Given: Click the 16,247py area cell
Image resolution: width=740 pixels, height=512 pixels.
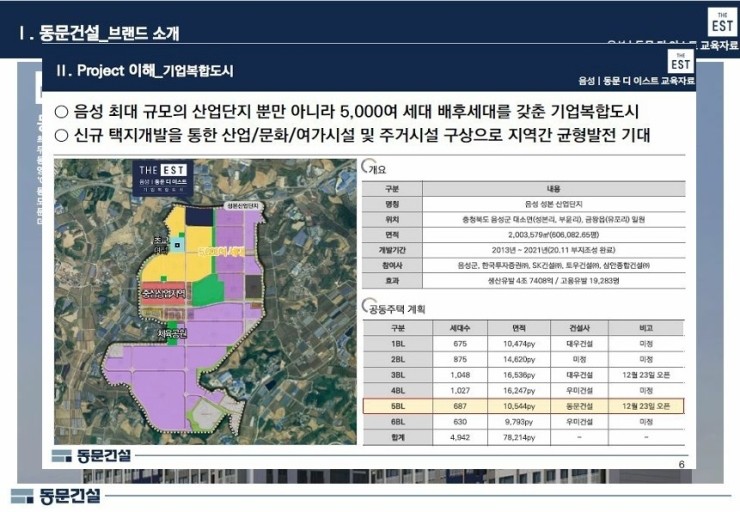Looking at the screenshot, I should 519,391.
